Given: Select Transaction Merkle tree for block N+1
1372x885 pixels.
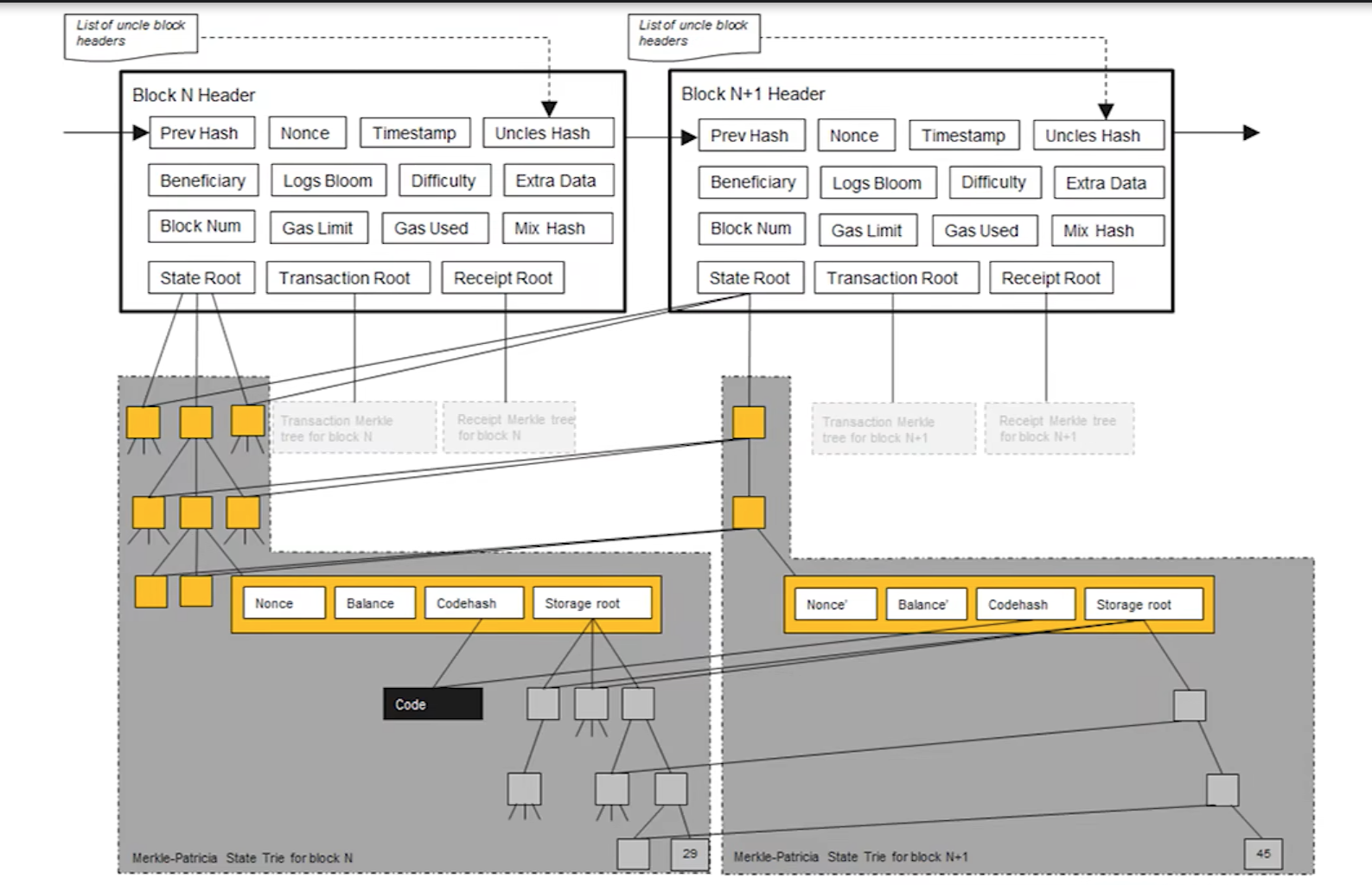Looking at the screenshot, I should pos(894,429).
